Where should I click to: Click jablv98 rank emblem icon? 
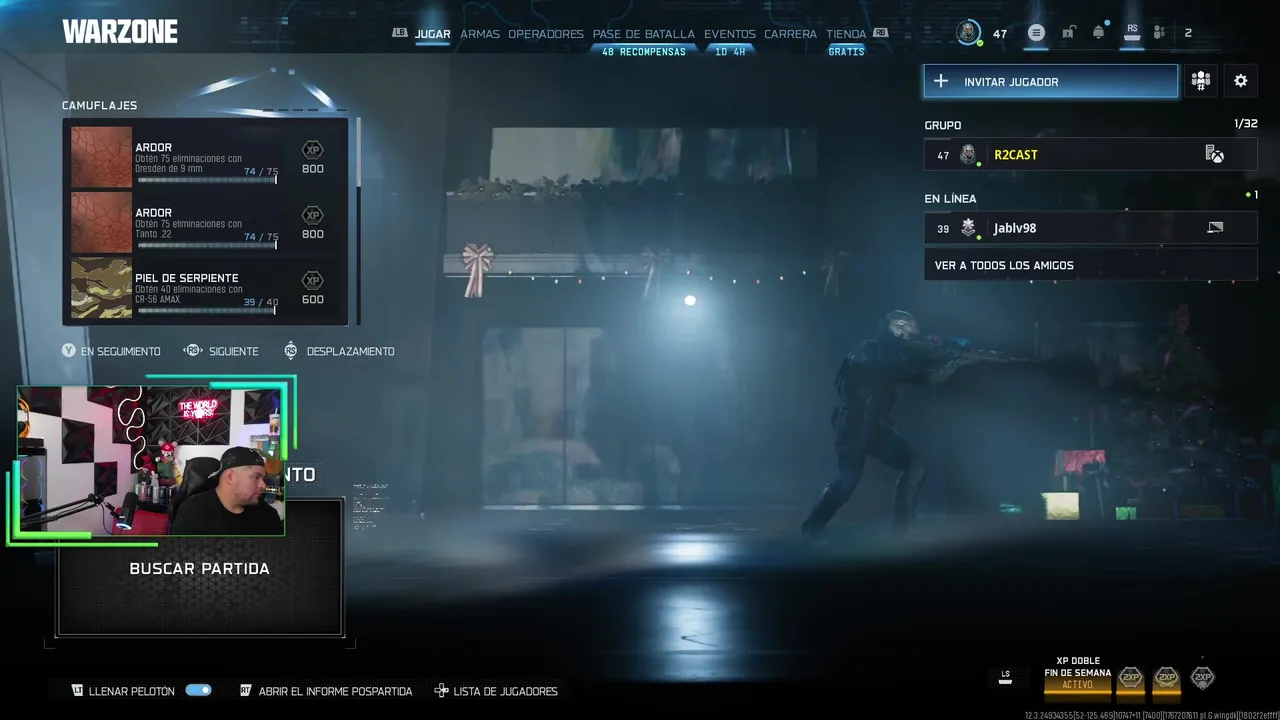(x=968, y=228)
